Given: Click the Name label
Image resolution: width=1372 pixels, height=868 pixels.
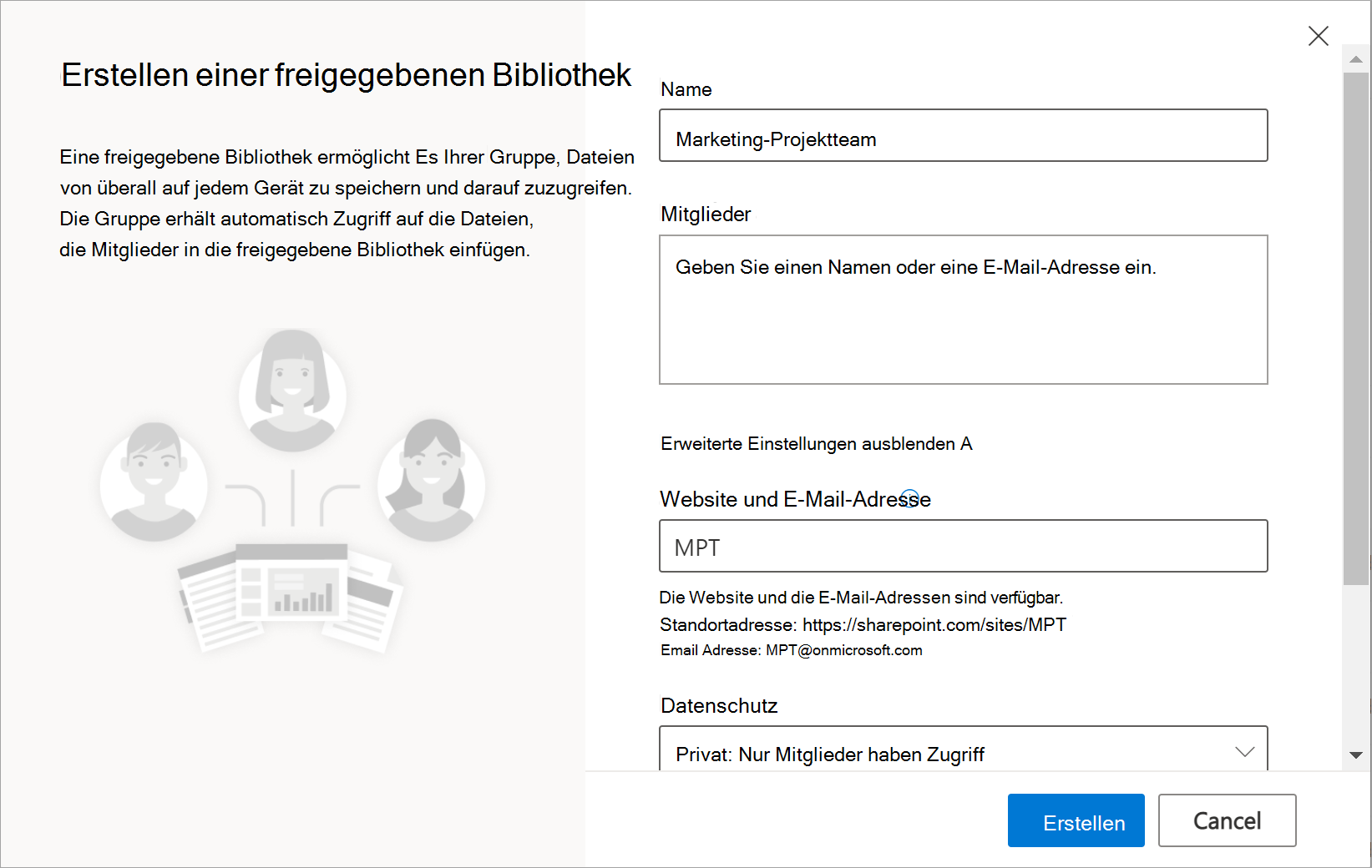Looking at the screenshot, I should tap(686, 89).
